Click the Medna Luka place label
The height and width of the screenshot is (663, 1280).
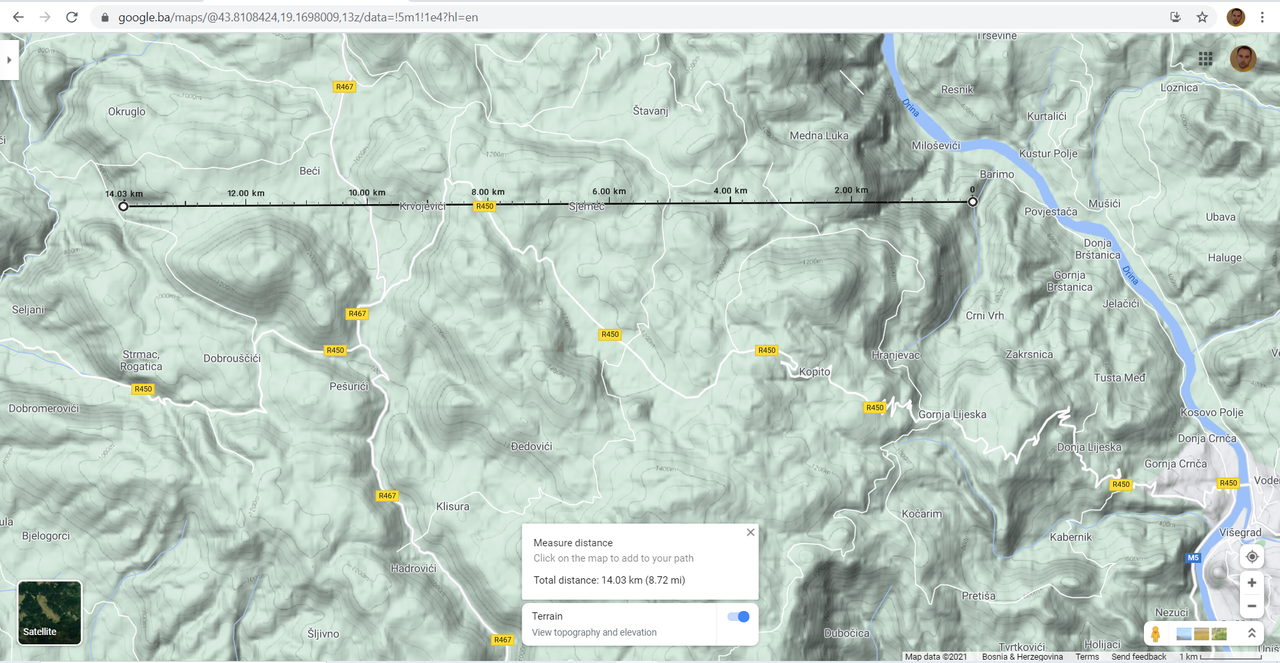click(819, 136)
